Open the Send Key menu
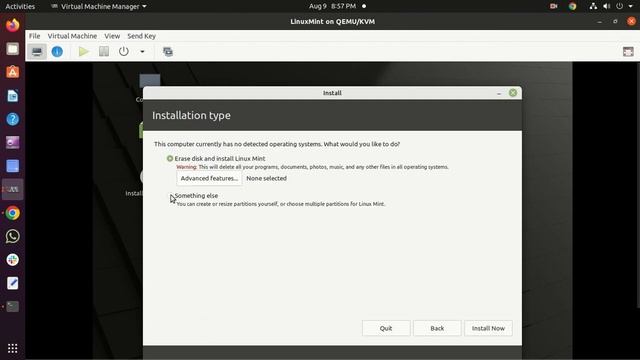 142,36
